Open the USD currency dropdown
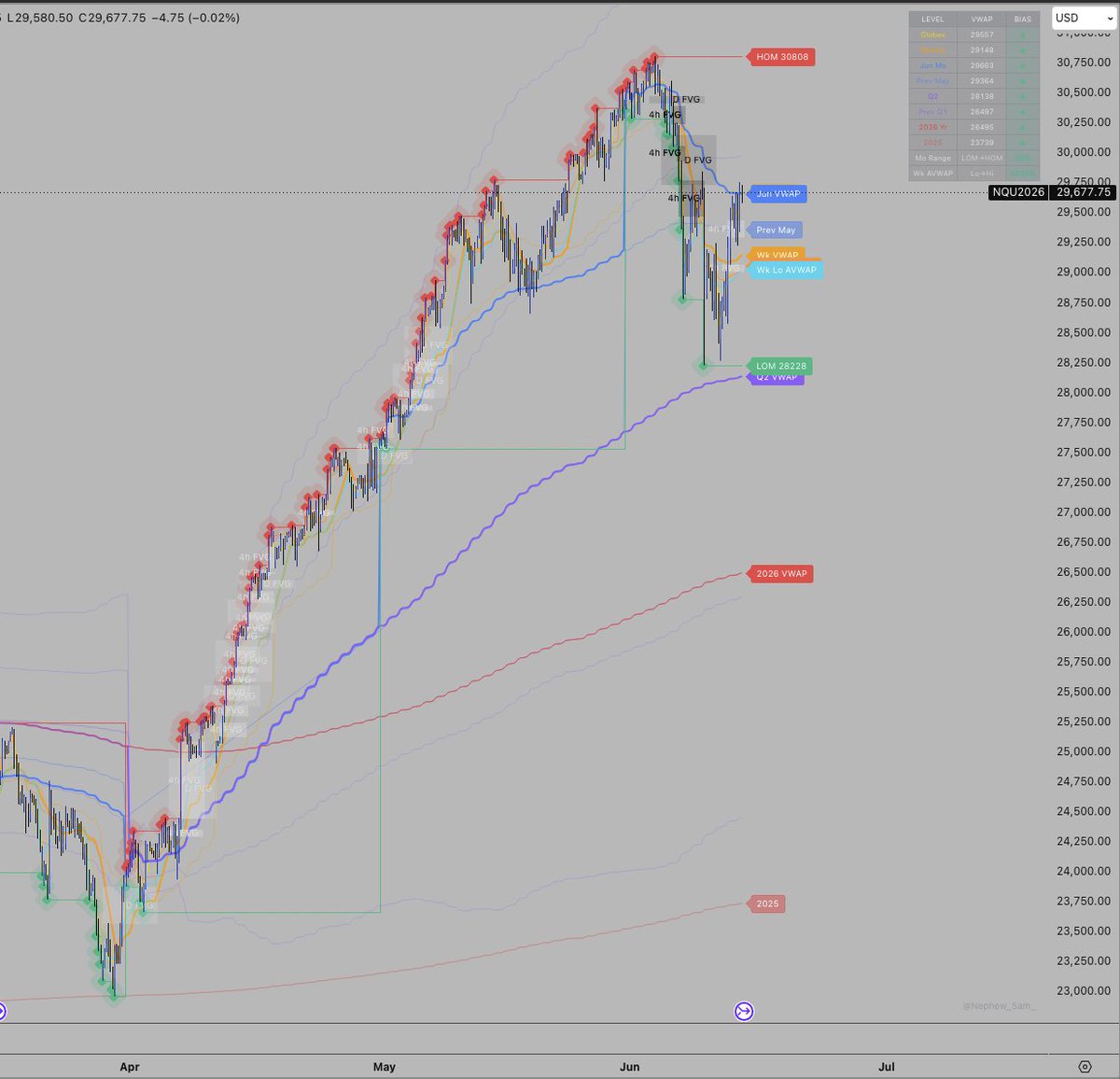Viewport: 1120px width, 1079px height. [x=1084, y=18]
